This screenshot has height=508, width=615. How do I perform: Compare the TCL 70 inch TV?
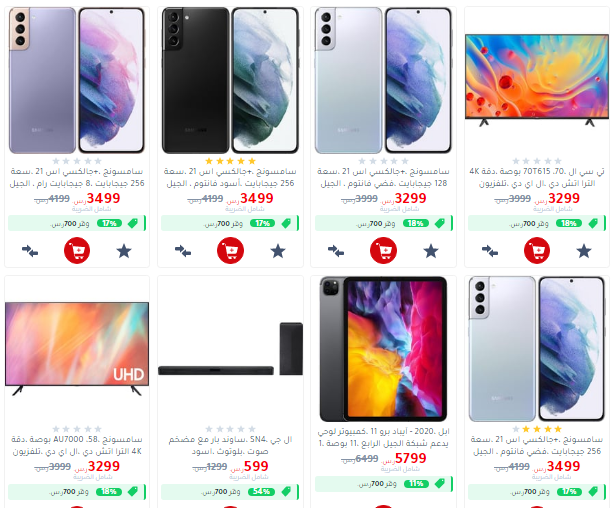490,251
